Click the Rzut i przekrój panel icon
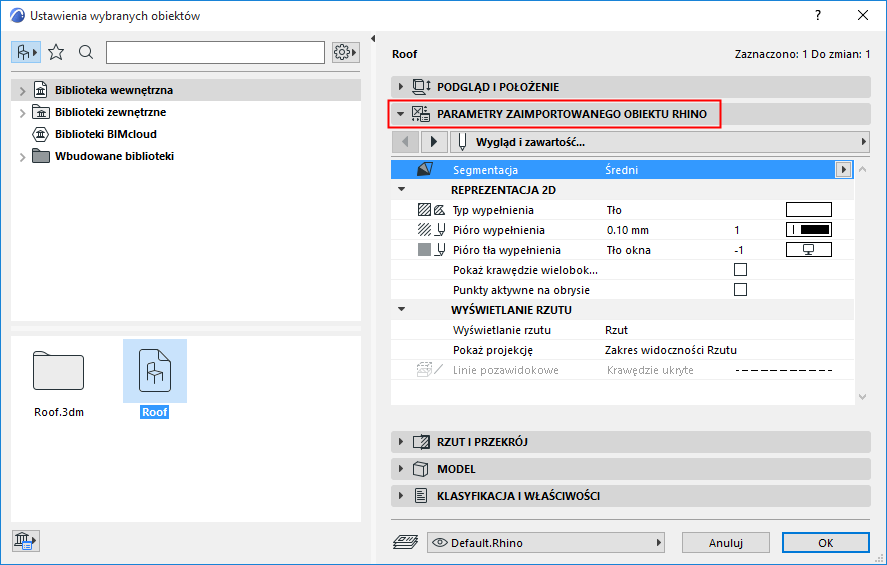 [x=421, y=442]
